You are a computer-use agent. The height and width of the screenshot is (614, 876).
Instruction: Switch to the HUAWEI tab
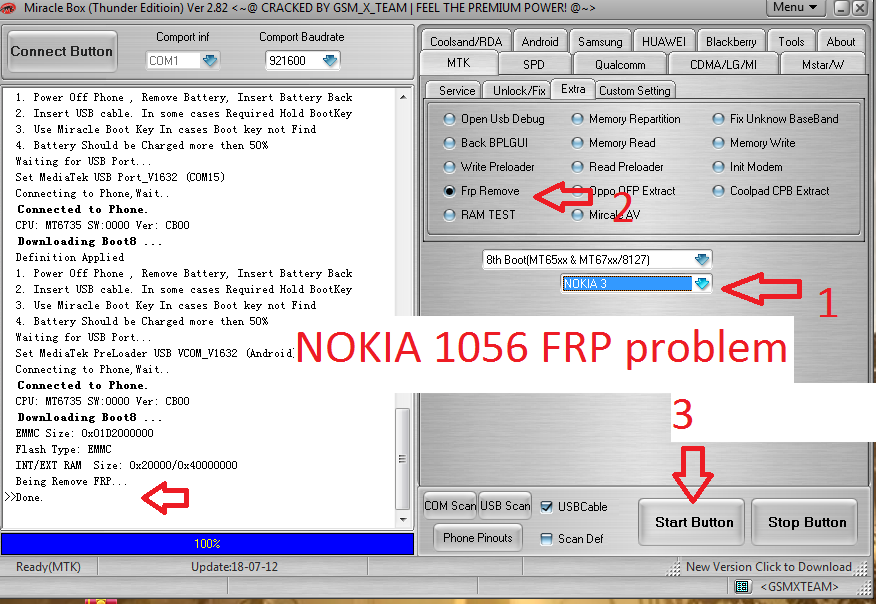tap(664, 42)
